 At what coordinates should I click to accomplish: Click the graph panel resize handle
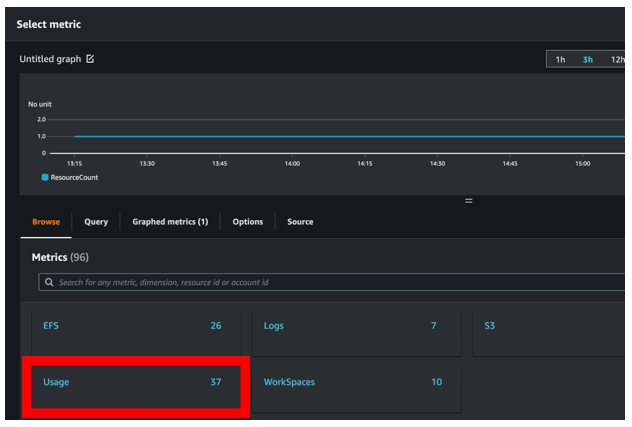[468, 201]
